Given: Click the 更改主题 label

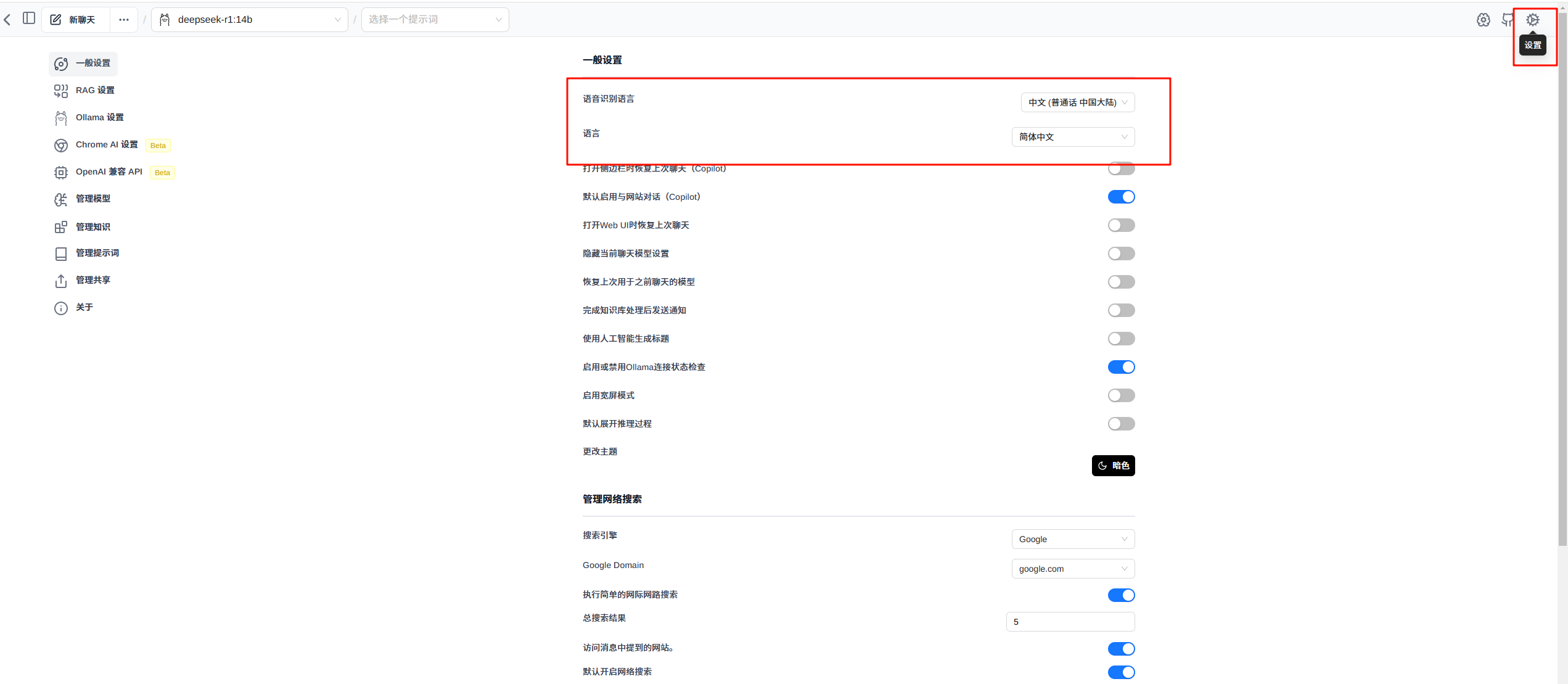Looking at the screenshot, I should click(x=600, y=451).
